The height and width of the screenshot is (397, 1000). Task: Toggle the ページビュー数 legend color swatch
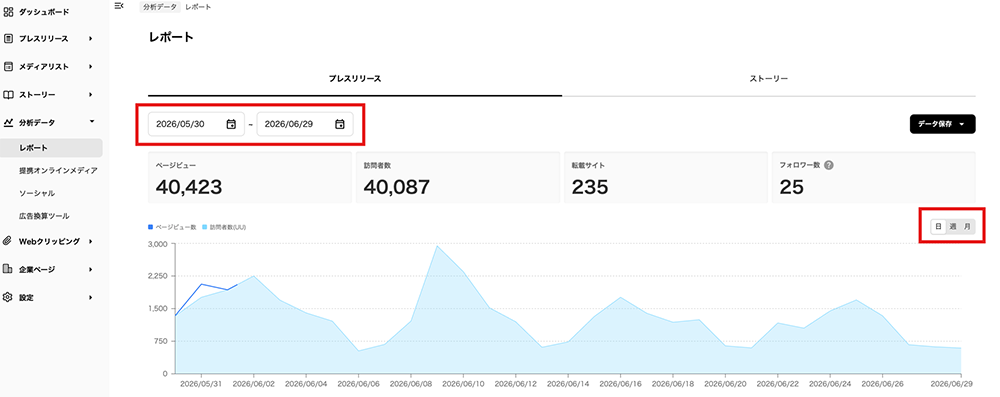coord(151,227)
